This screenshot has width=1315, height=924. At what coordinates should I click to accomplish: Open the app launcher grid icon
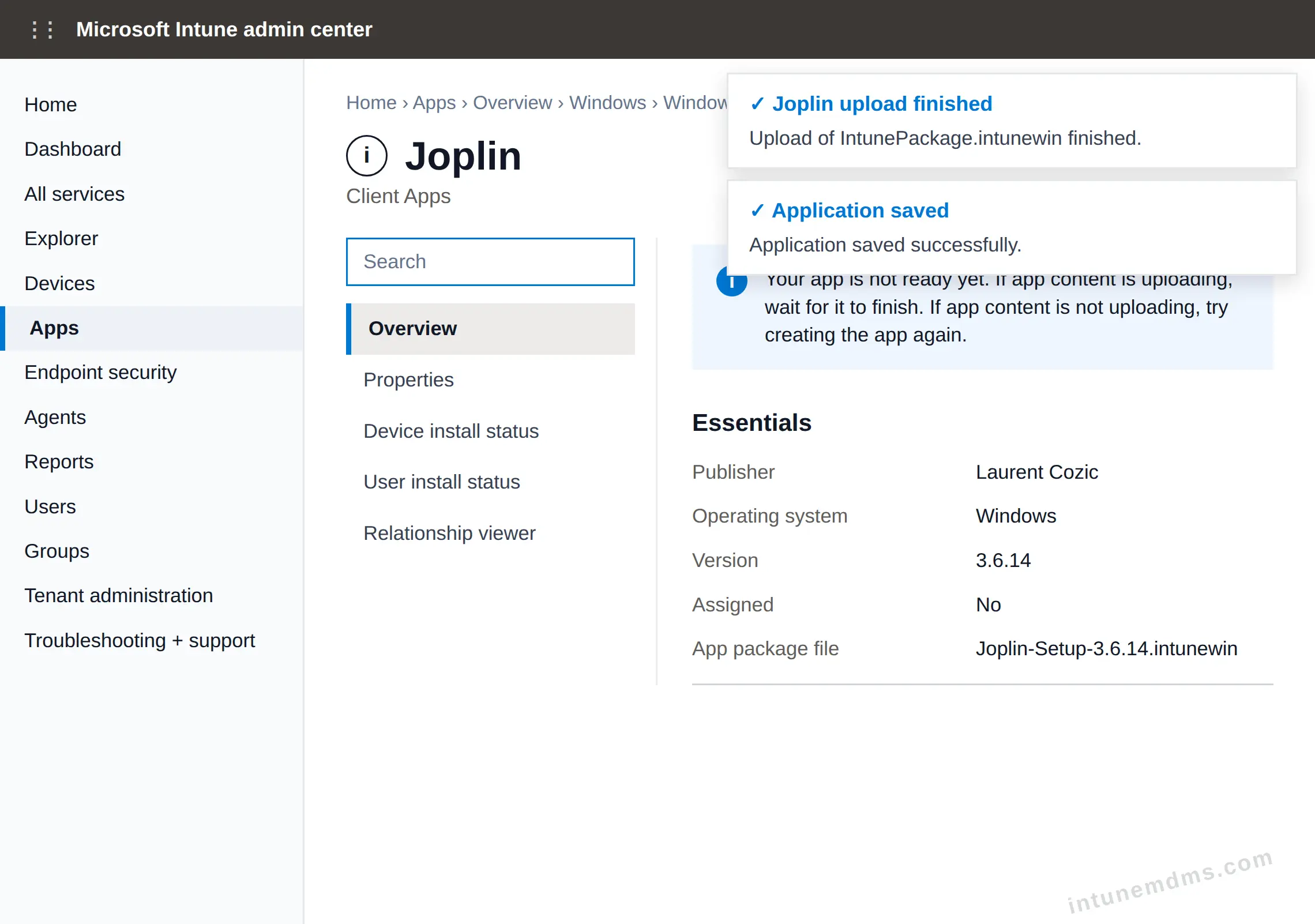(42, 29)
